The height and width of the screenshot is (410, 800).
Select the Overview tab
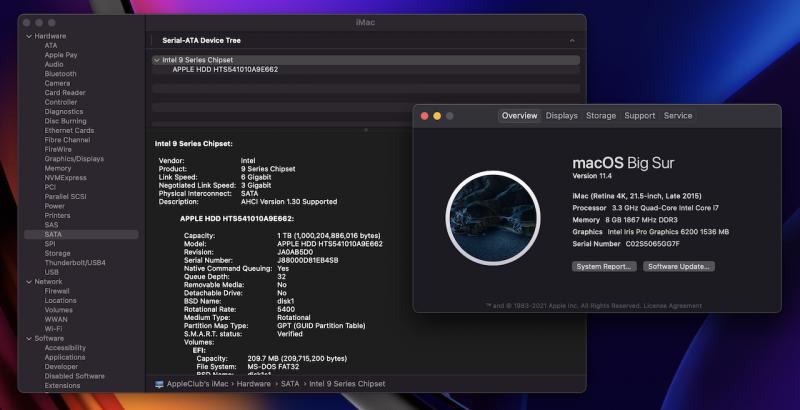(x=519, y=116)
